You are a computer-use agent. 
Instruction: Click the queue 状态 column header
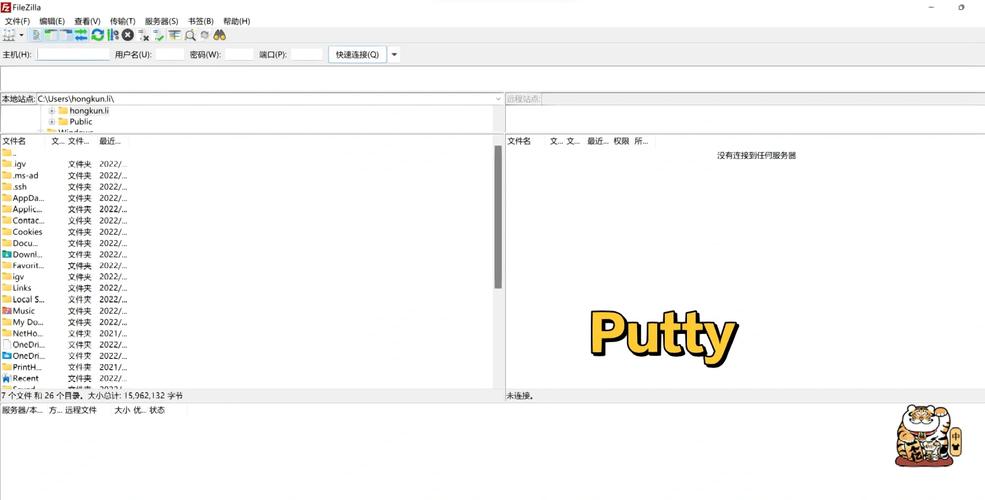[x=157, y=410]
